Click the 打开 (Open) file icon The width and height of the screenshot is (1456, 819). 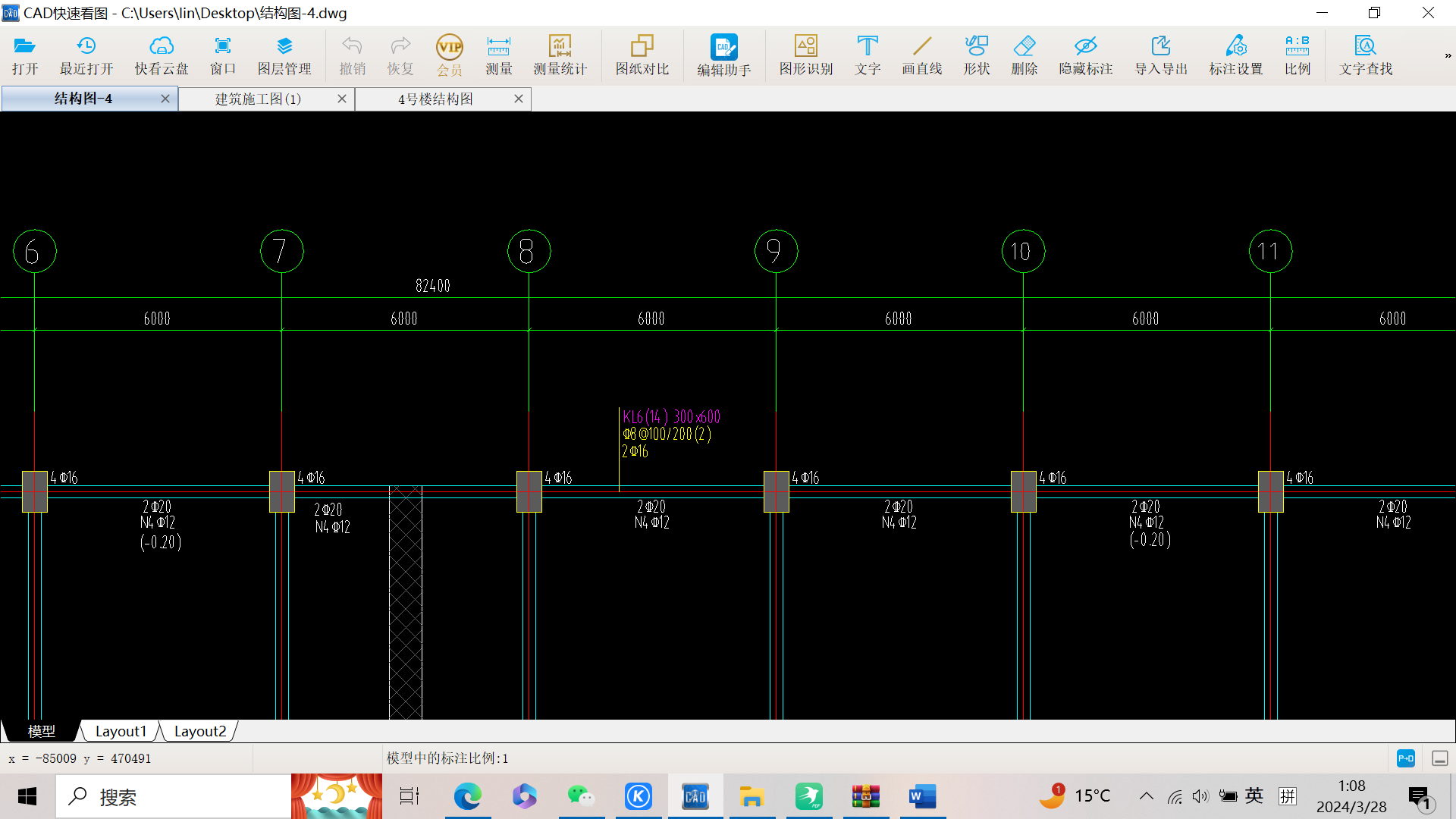tap(25, 55)
